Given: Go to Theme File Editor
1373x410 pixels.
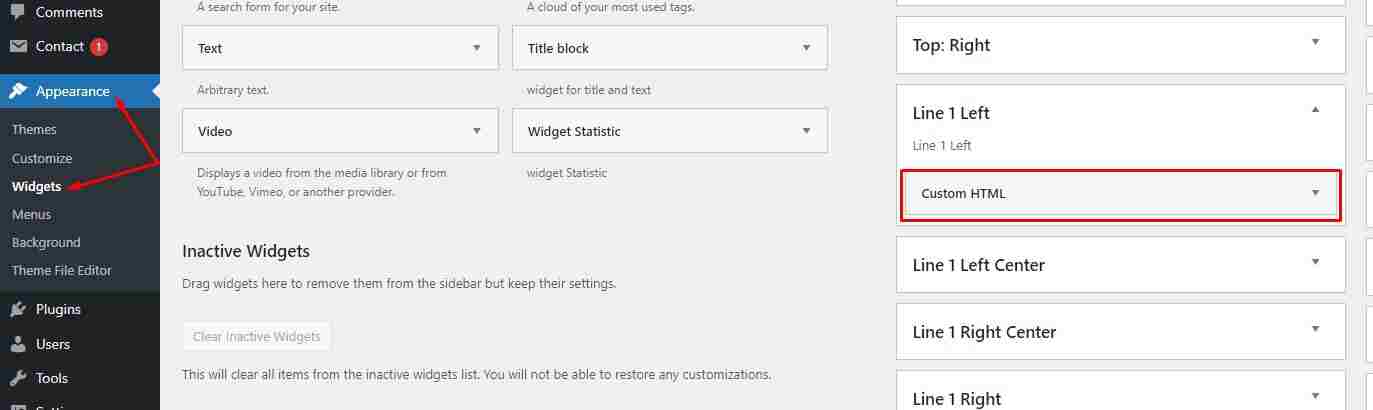Looking at the screenshot, I should (62, 270).
